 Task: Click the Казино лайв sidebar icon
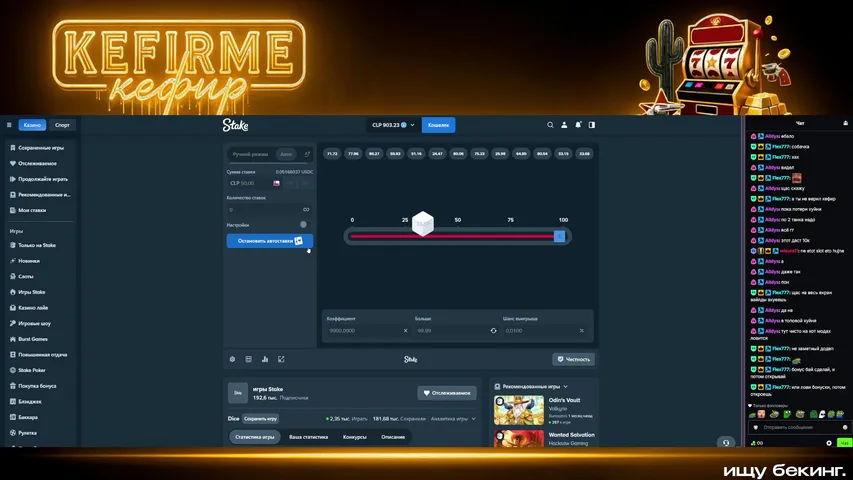pyautogui.click(x=13, y=307)
